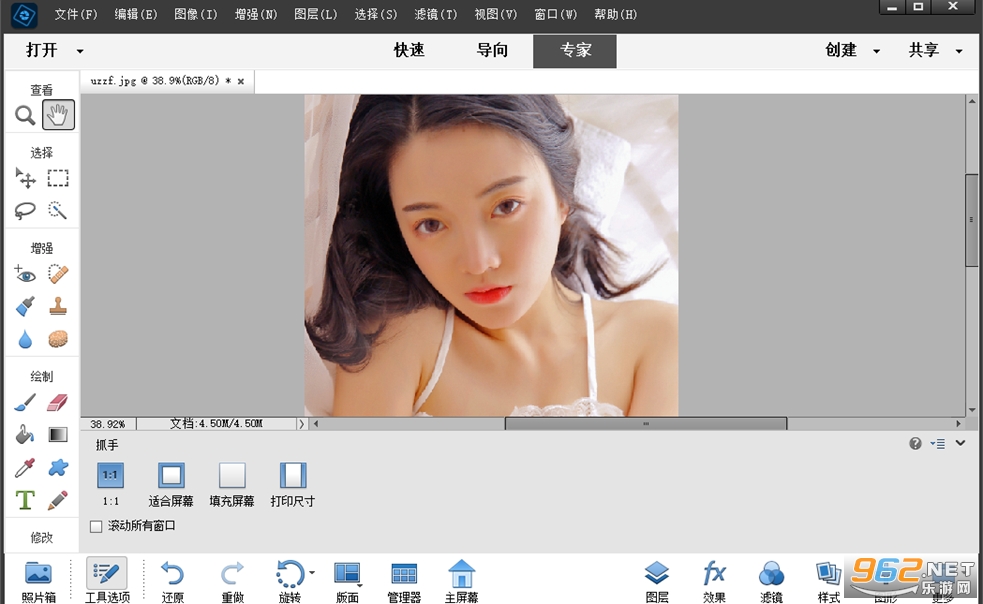The image size is (983, 604).
Task: Click Fill Screen (填充屏幕) button
Action: pos(231,475)
